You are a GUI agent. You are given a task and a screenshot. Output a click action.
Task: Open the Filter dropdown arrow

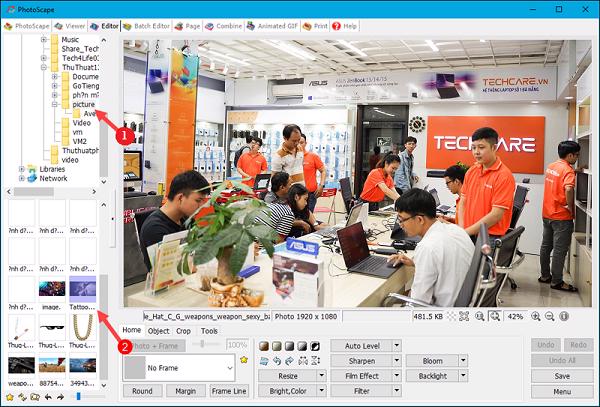[x=397, y=391]
